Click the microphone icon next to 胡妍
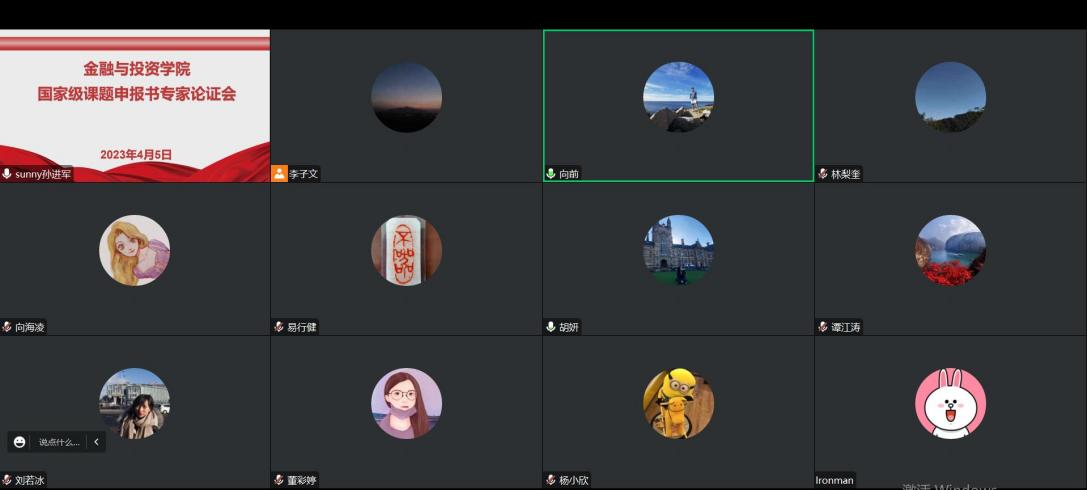Image resolution: width=1087 pixels, height=490 pixels. [551, 327]
